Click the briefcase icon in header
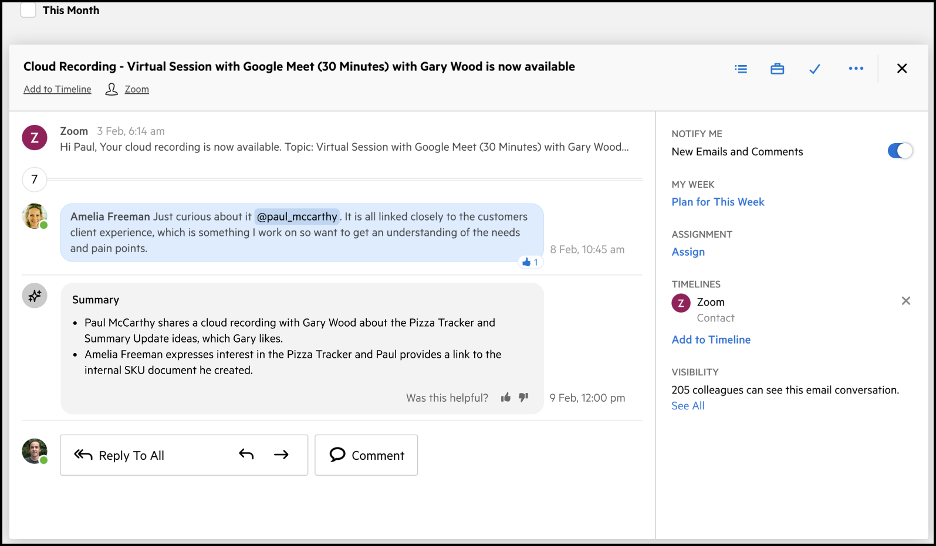936x546 pixels. click(777, 69)
